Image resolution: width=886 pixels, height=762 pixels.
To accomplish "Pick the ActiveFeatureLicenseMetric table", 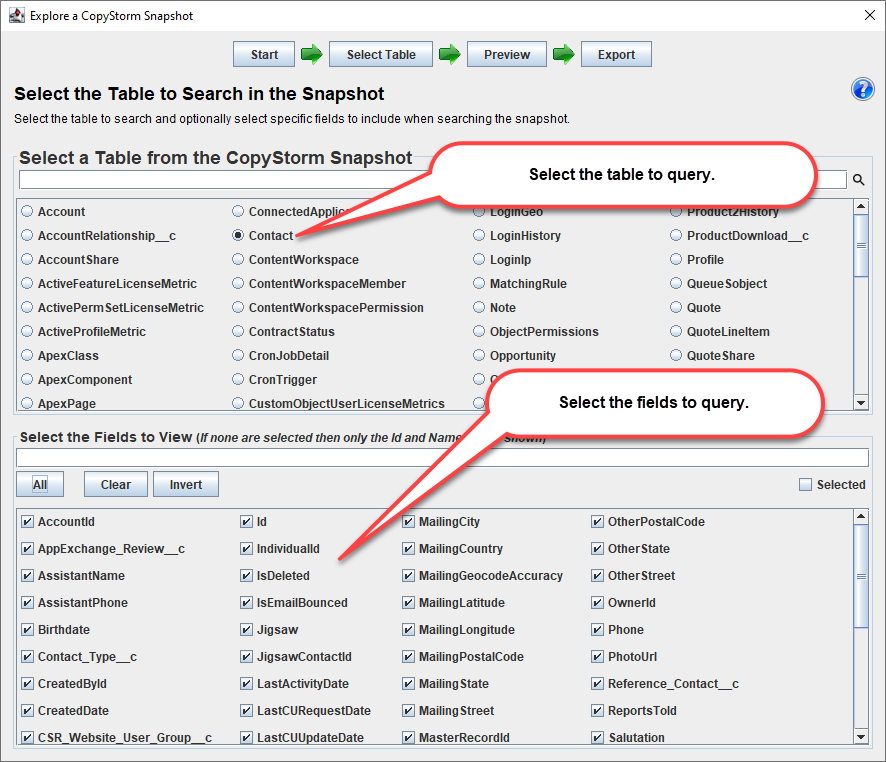I will click(27, 284).
